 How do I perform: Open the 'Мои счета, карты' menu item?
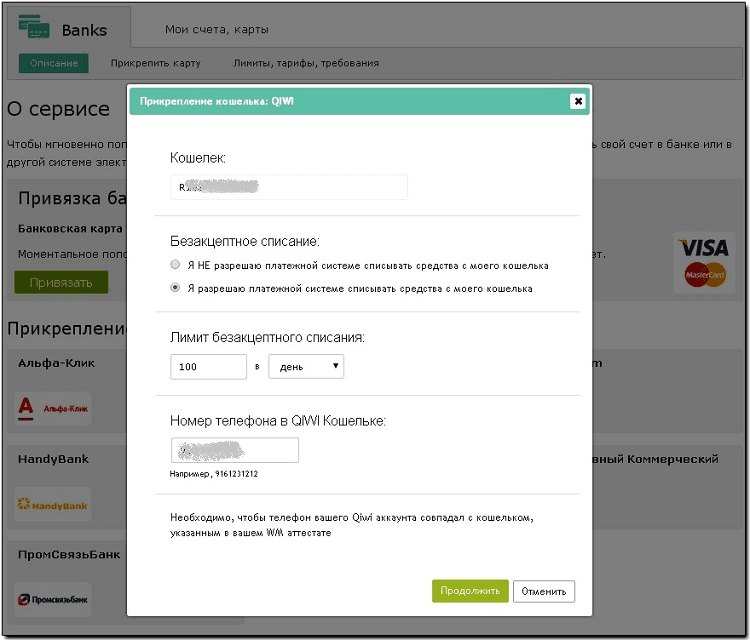[x=217, y=30]
